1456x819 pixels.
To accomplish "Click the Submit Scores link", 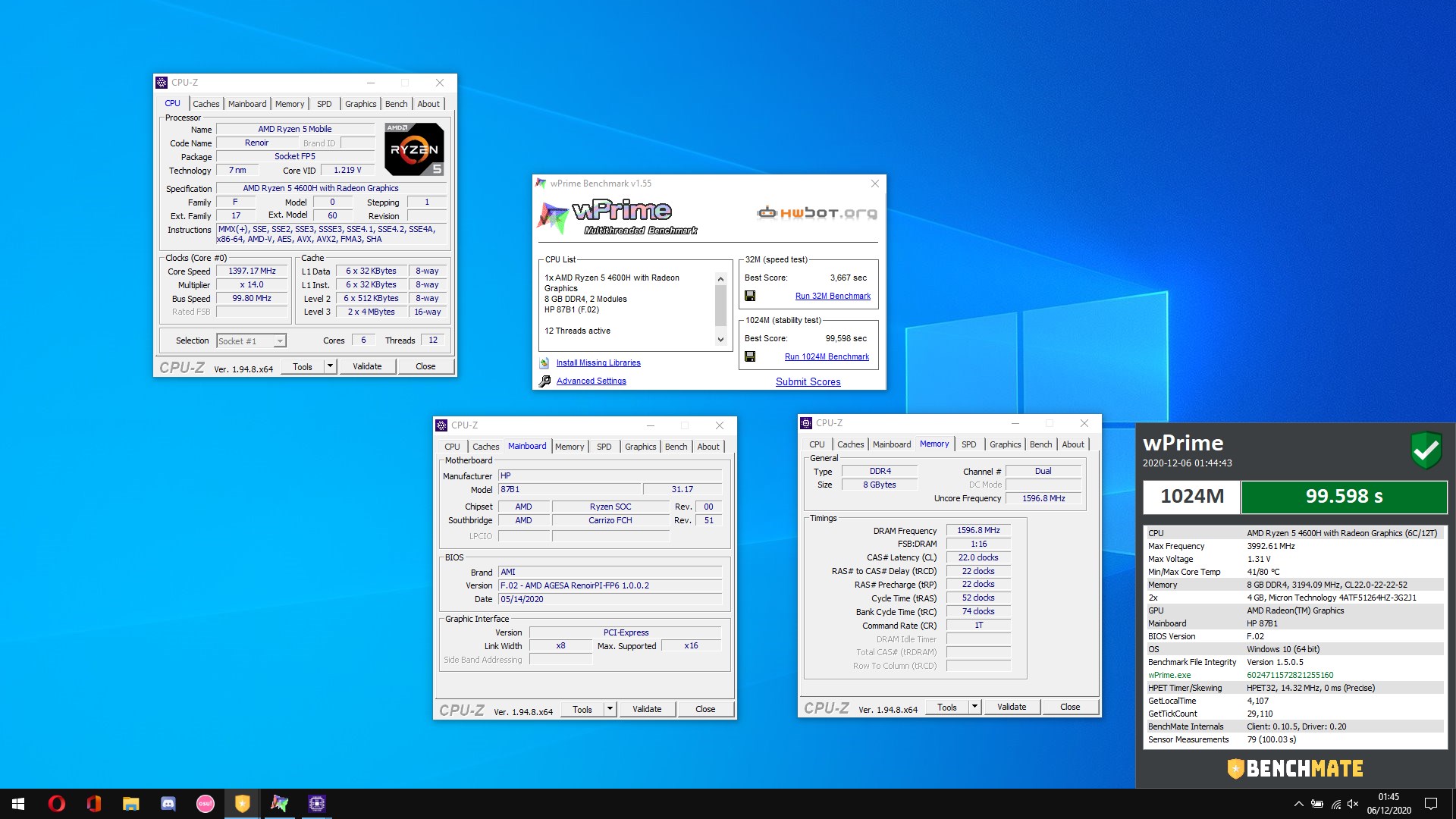I will tap(808, 381).
